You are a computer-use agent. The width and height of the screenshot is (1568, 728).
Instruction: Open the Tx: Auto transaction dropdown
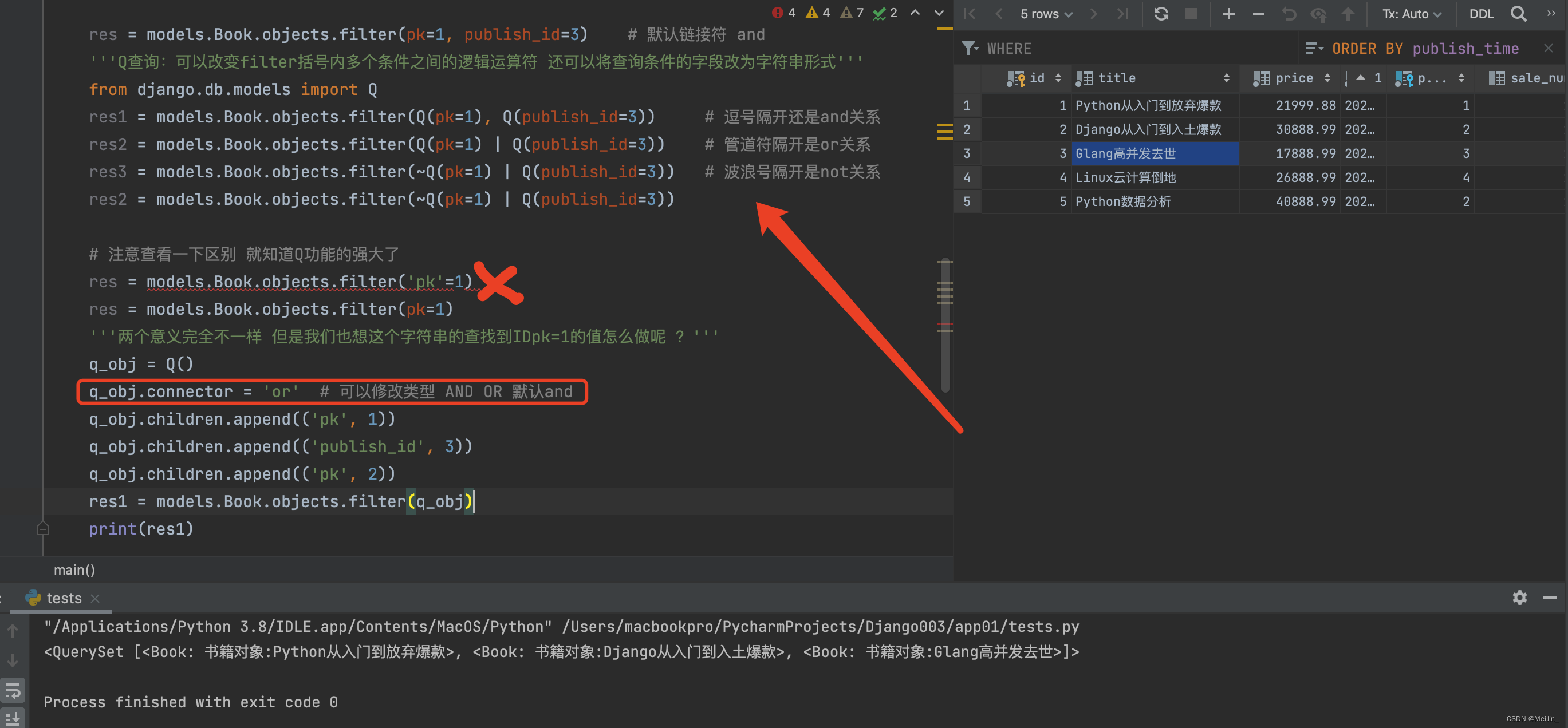(1411, 14)
